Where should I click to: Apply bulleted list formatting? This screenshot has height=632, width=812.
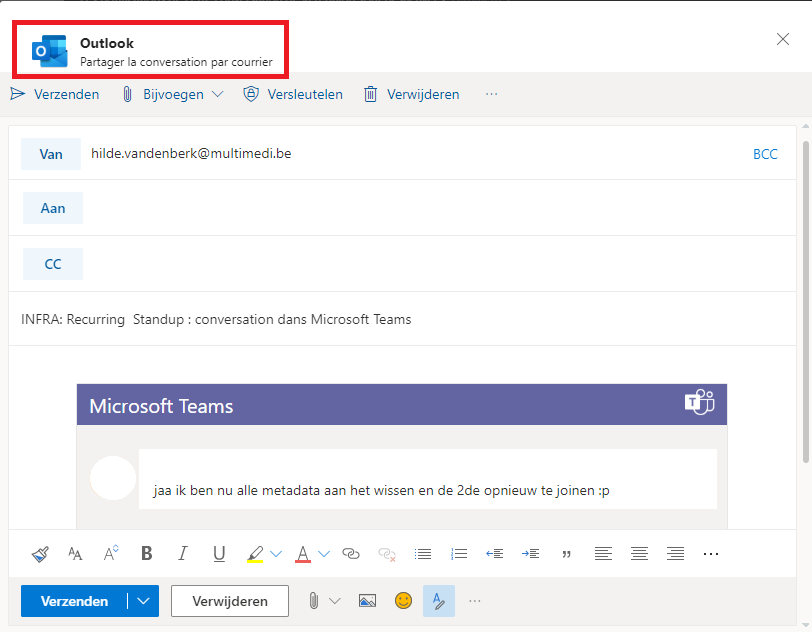tap(423, 554)
